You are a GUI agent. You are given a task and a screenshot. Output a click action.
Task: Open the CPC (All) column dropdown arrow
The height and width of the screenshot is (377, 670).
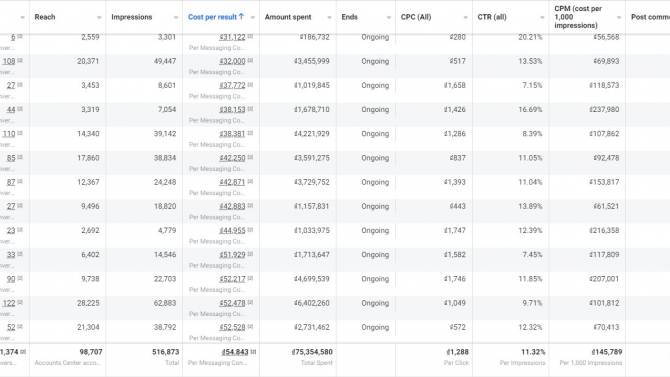coord(466,18)
